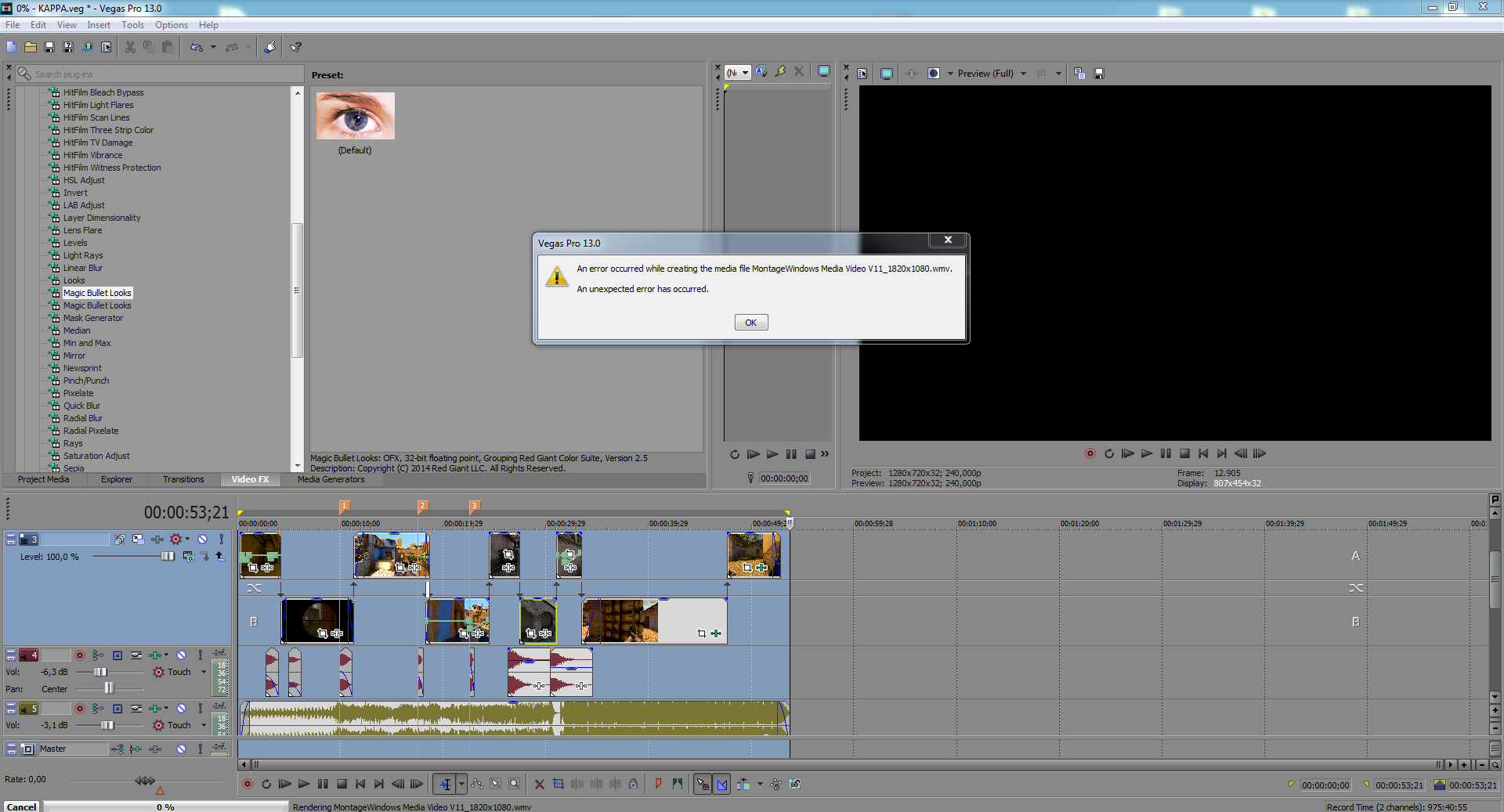Image resolution: width=1504 pixels, height=812 pixels.
Task: Toggle bypass motion blur on track 3
Action: (x=119, y=540)
